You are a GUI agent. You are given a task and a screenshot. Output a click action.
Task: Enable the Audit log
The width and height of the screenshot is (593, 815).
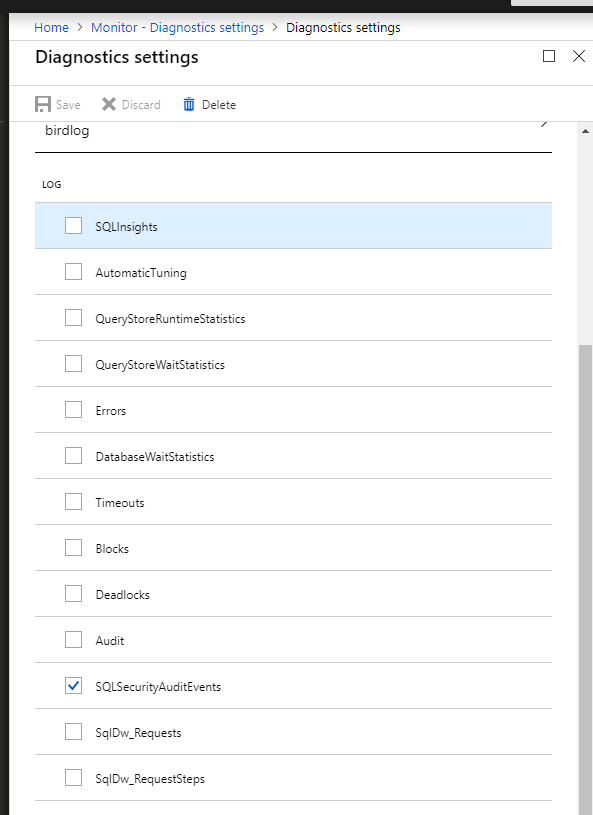(x=73, y=639)
